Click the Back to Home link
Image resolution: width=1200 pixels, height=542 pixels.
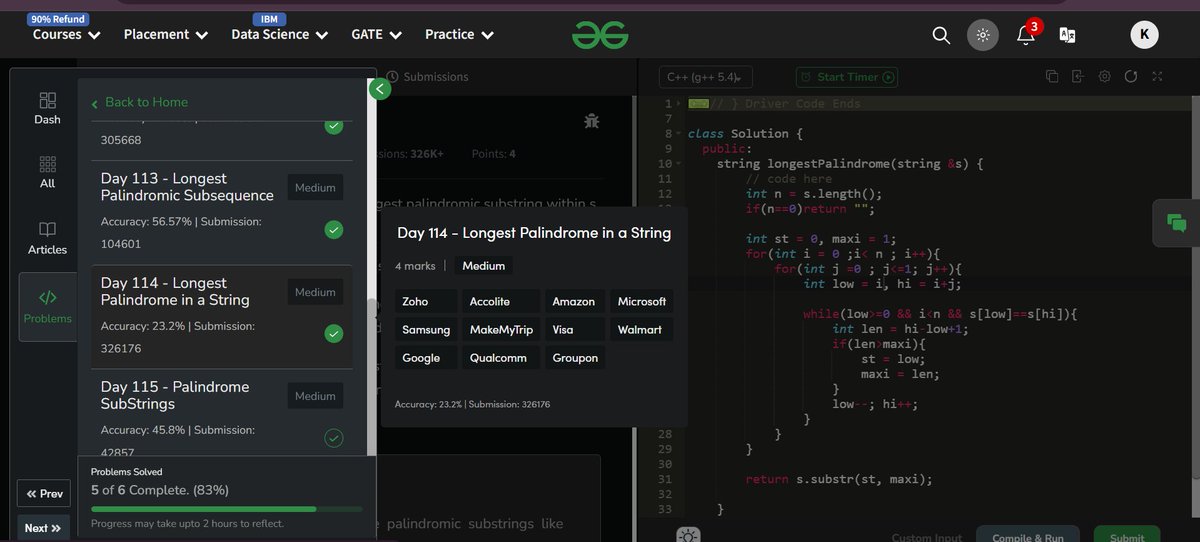click(139, 102)
